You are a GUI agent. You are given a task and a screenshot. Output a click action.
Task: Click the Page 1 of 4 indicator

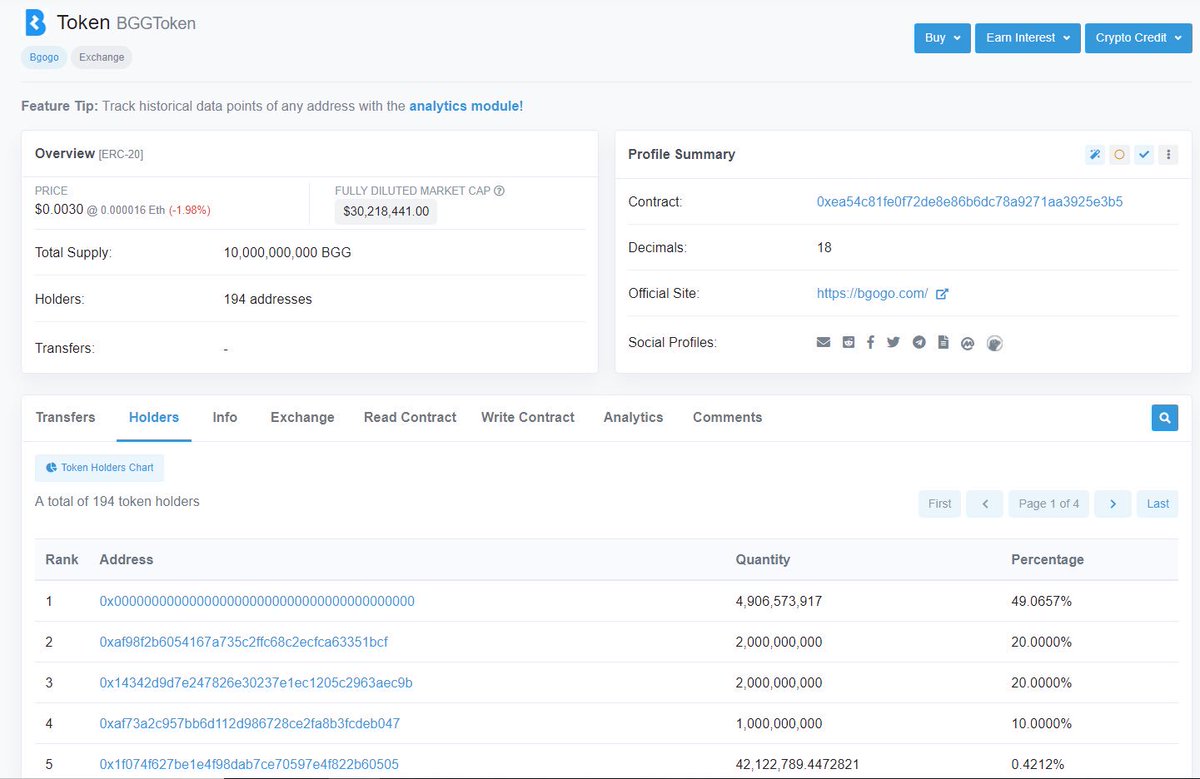1049,503
